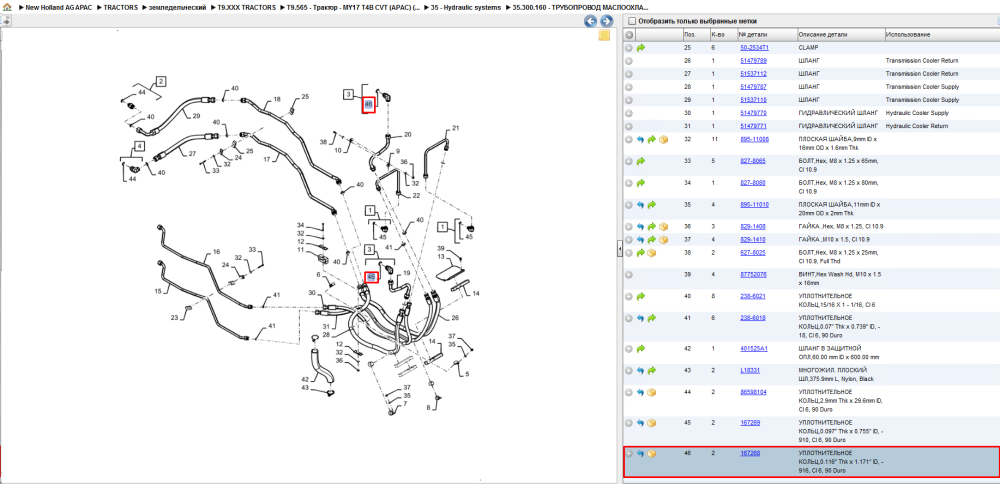Go to the home icon in breadcrumb
This screenshot has height=484, width=1000.
point(6,8)
